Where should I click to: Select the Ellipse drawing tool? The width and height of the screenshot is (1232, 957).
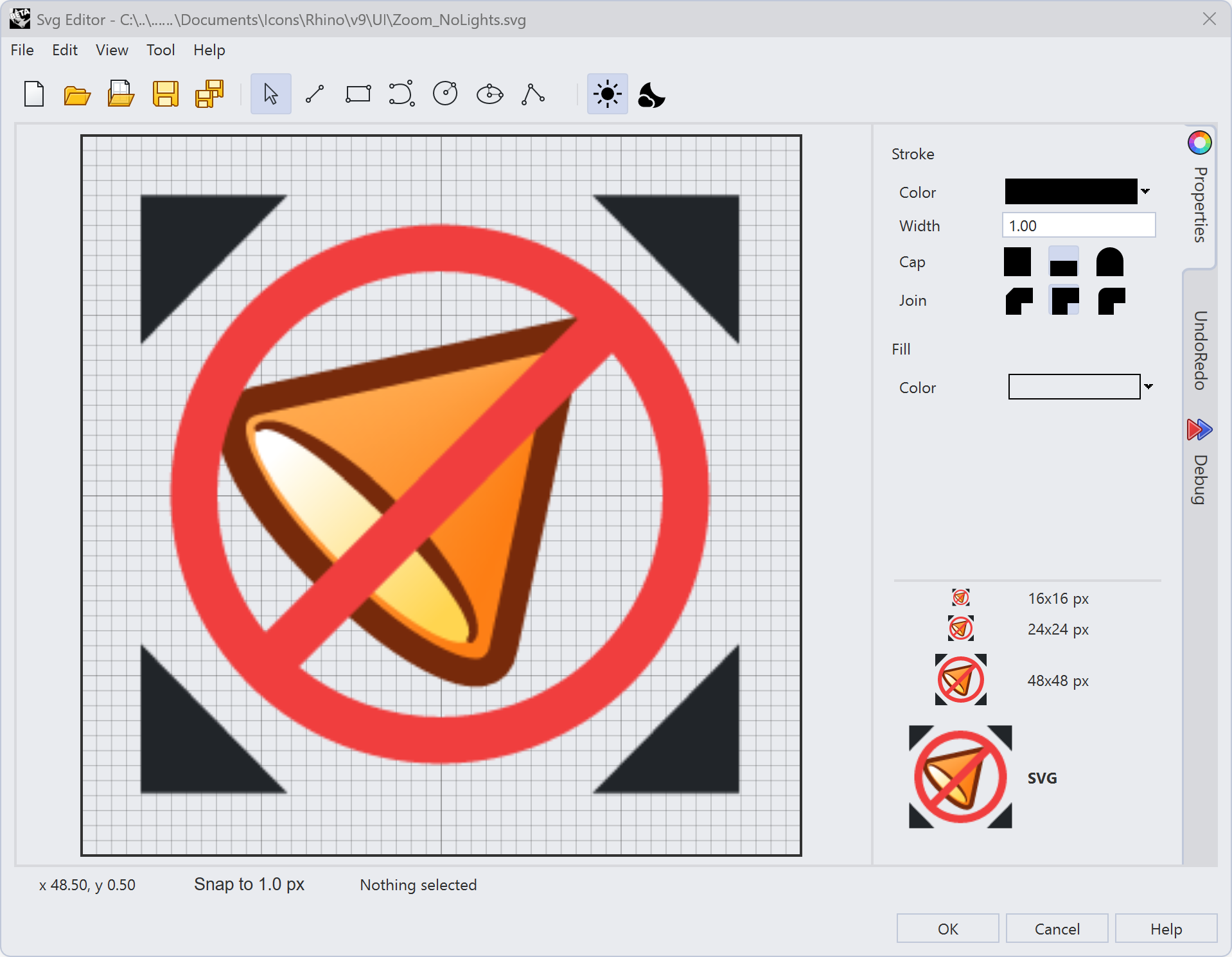[x=489, y=94]
